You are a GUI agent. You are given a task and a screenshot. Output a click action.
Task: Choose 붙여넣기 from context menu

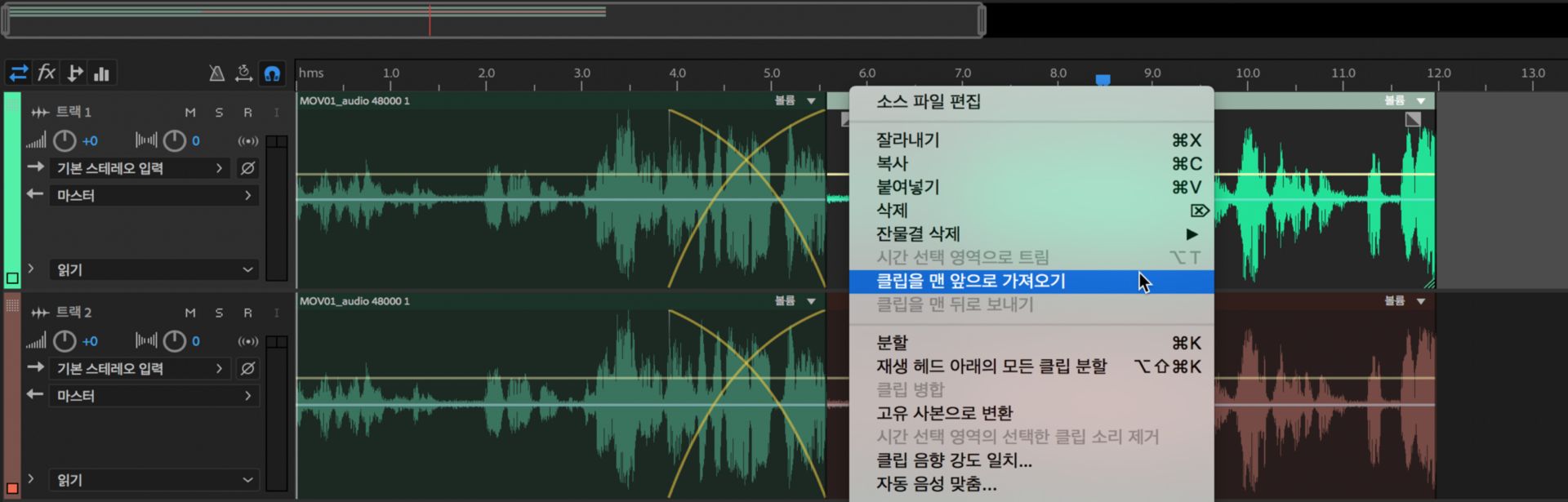tap(1031, 187)
